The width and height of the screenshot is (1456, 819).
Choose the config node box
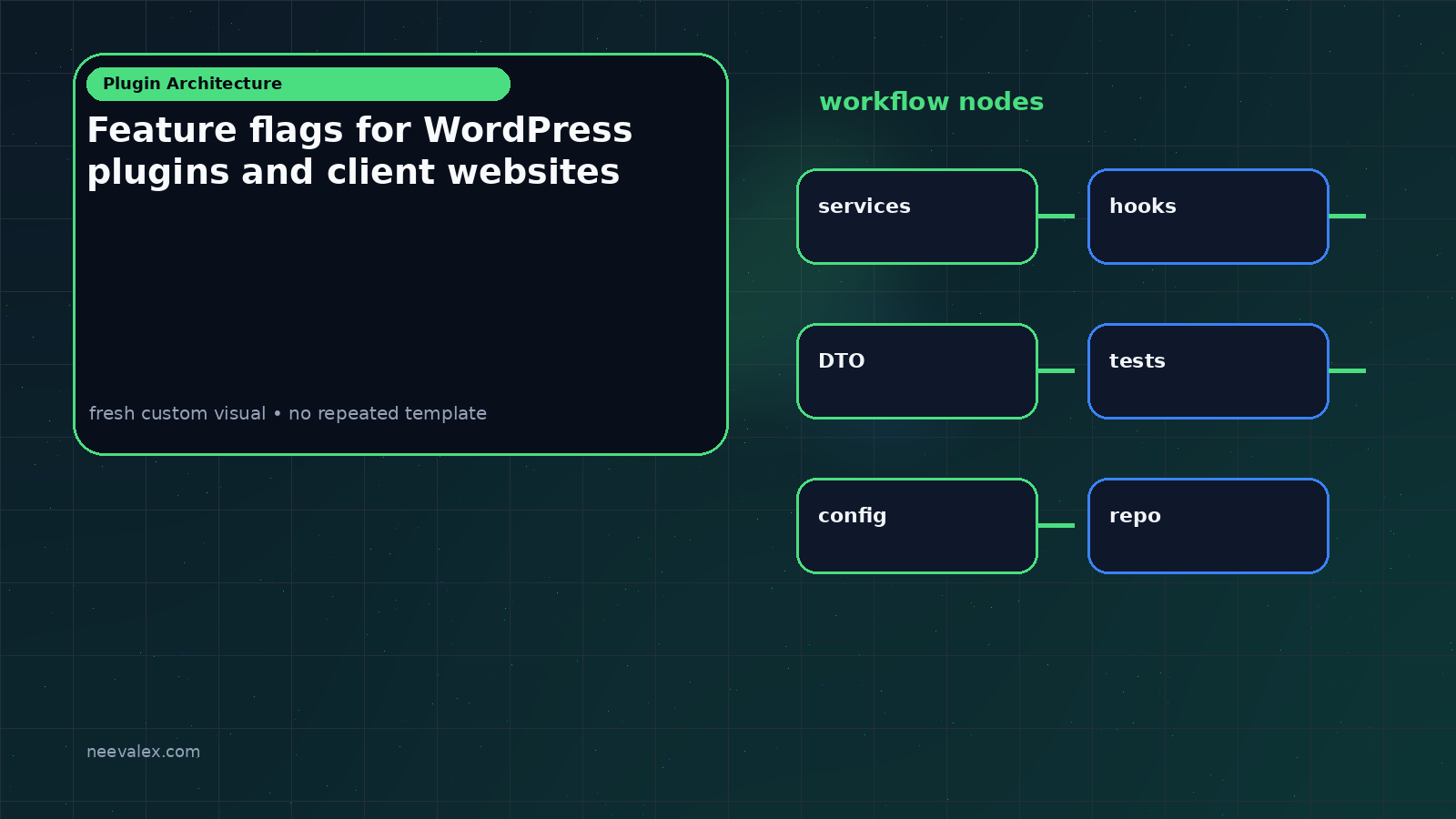917,526
